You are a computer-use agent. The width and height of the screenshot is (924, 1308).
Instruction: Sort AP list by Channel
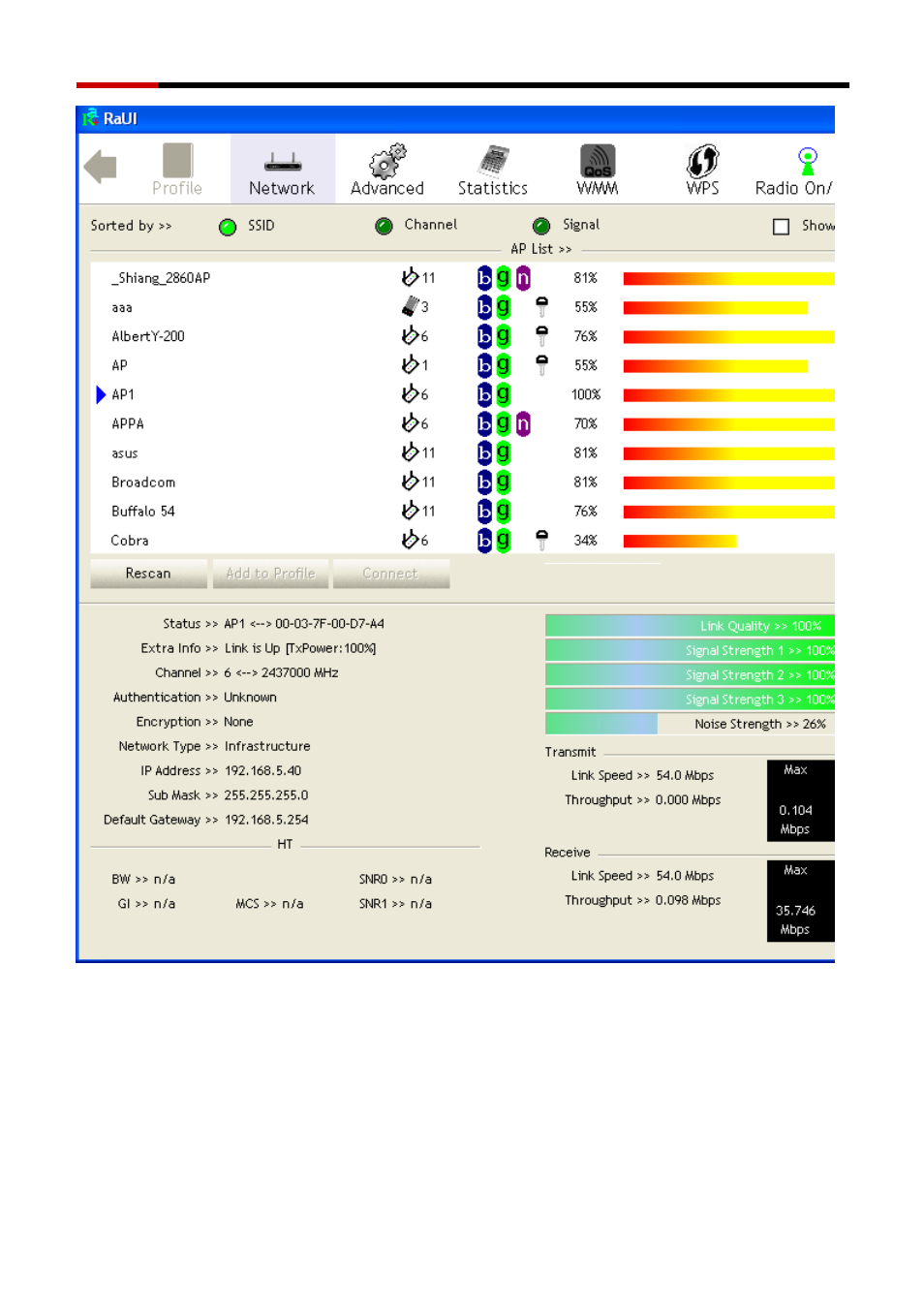coord(385,226)
